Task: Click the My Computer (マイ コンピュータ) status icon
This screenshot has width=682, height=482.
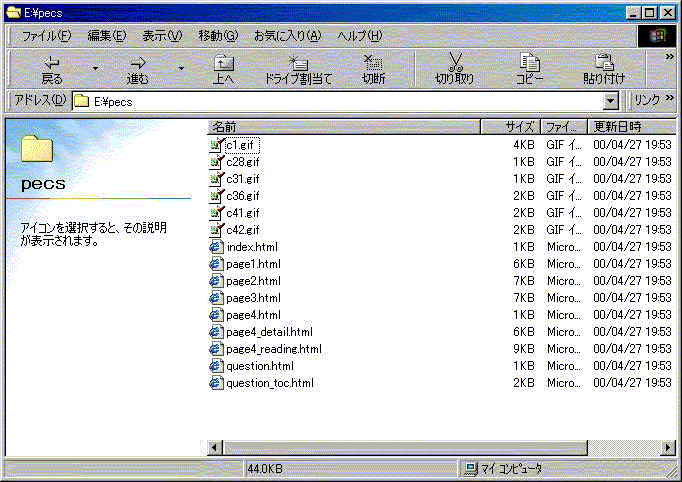Action: coord(470,469)
